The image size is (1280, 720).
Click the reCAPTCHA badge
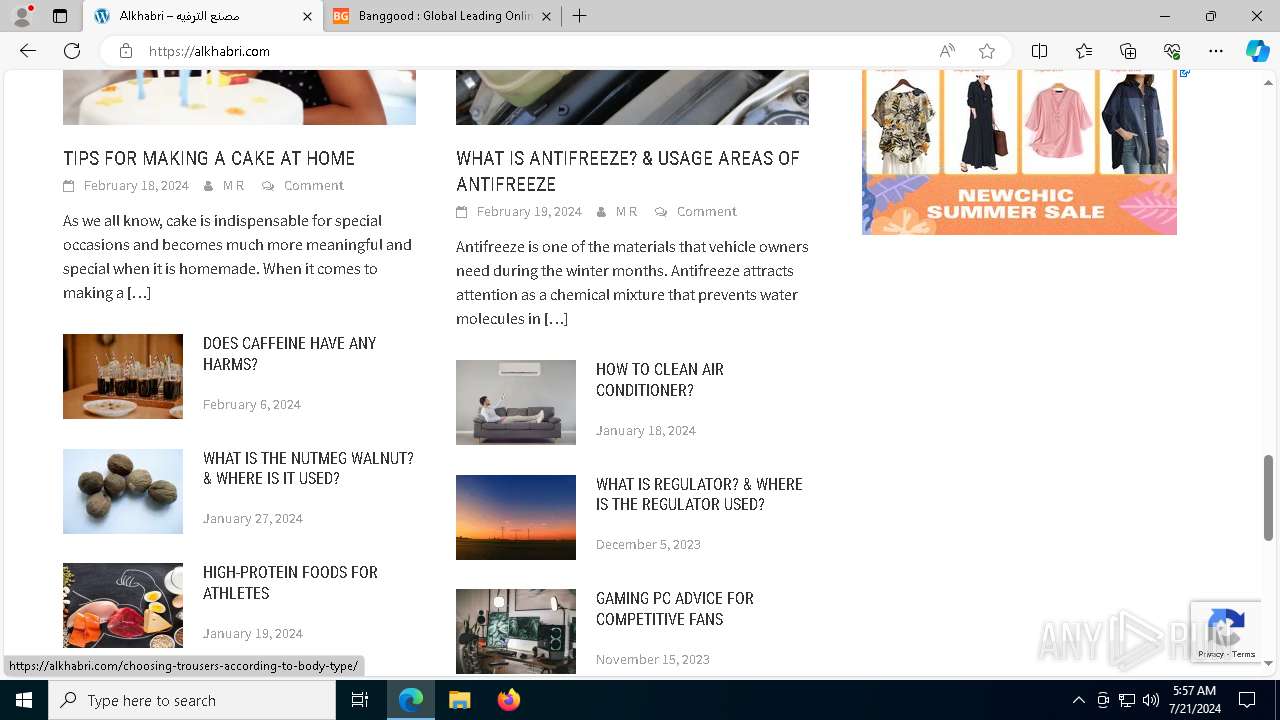pos(1225,632)
